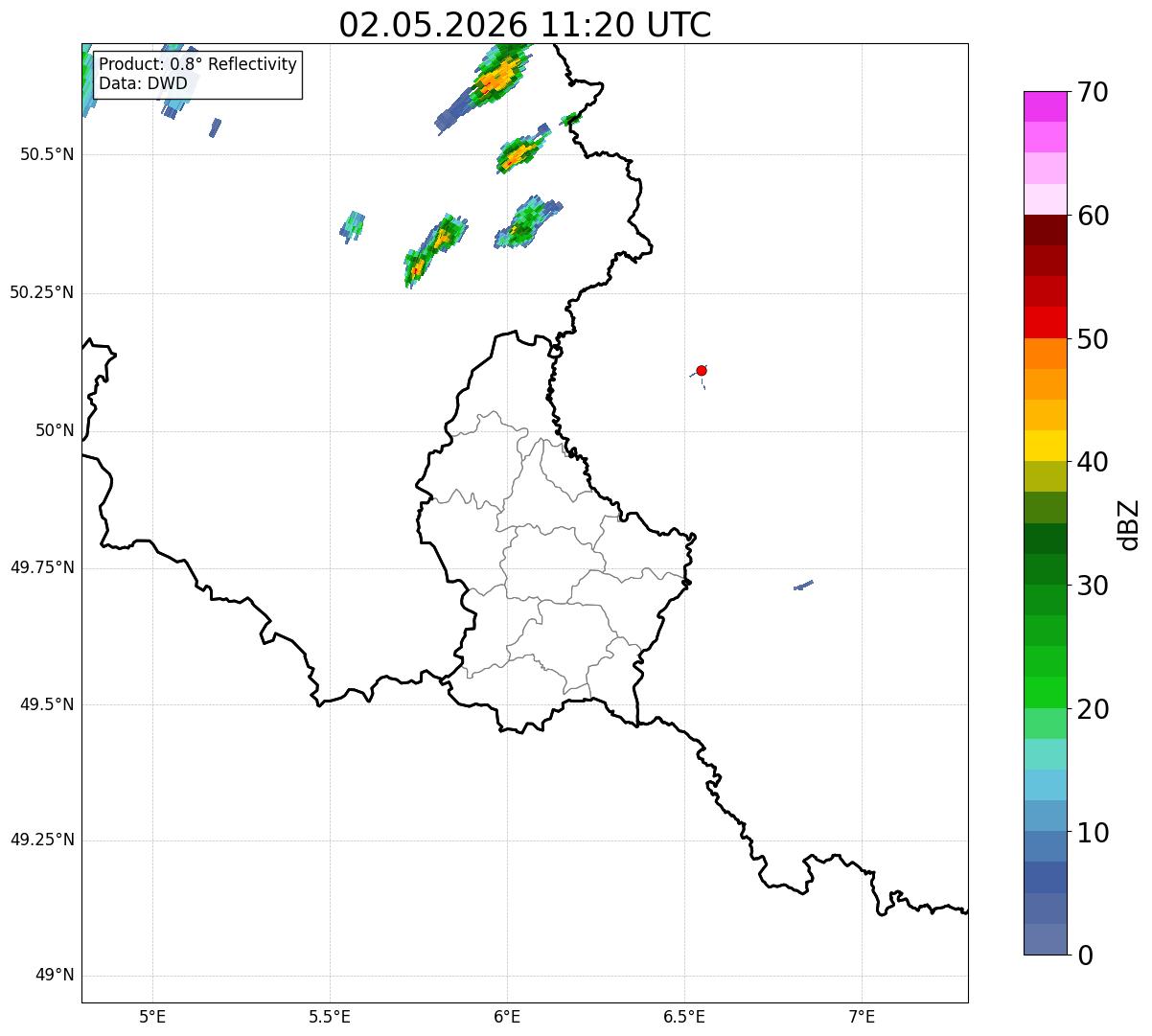
Task: Click the red radar site marker
Action: [x=702, y=370]
